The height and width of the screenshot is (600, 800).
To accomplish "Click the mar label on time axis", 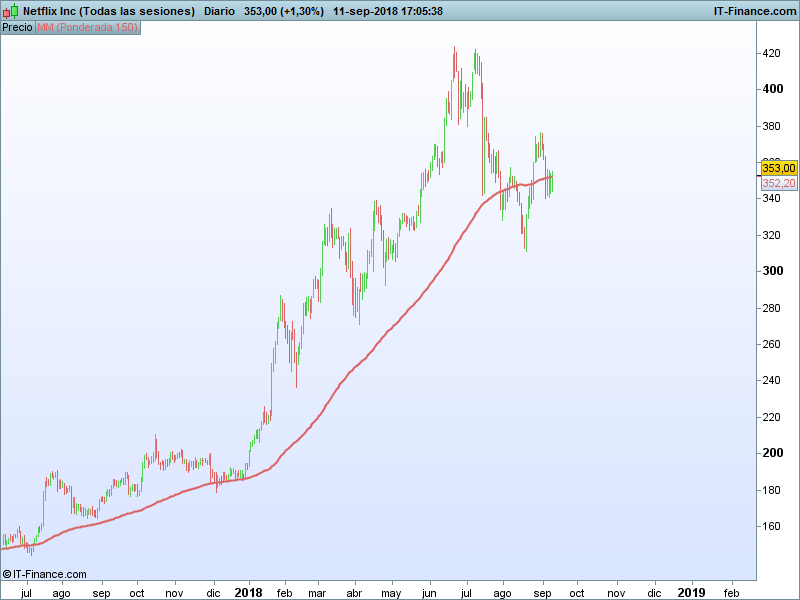I will pyautogui.click(x=317, y=593).
